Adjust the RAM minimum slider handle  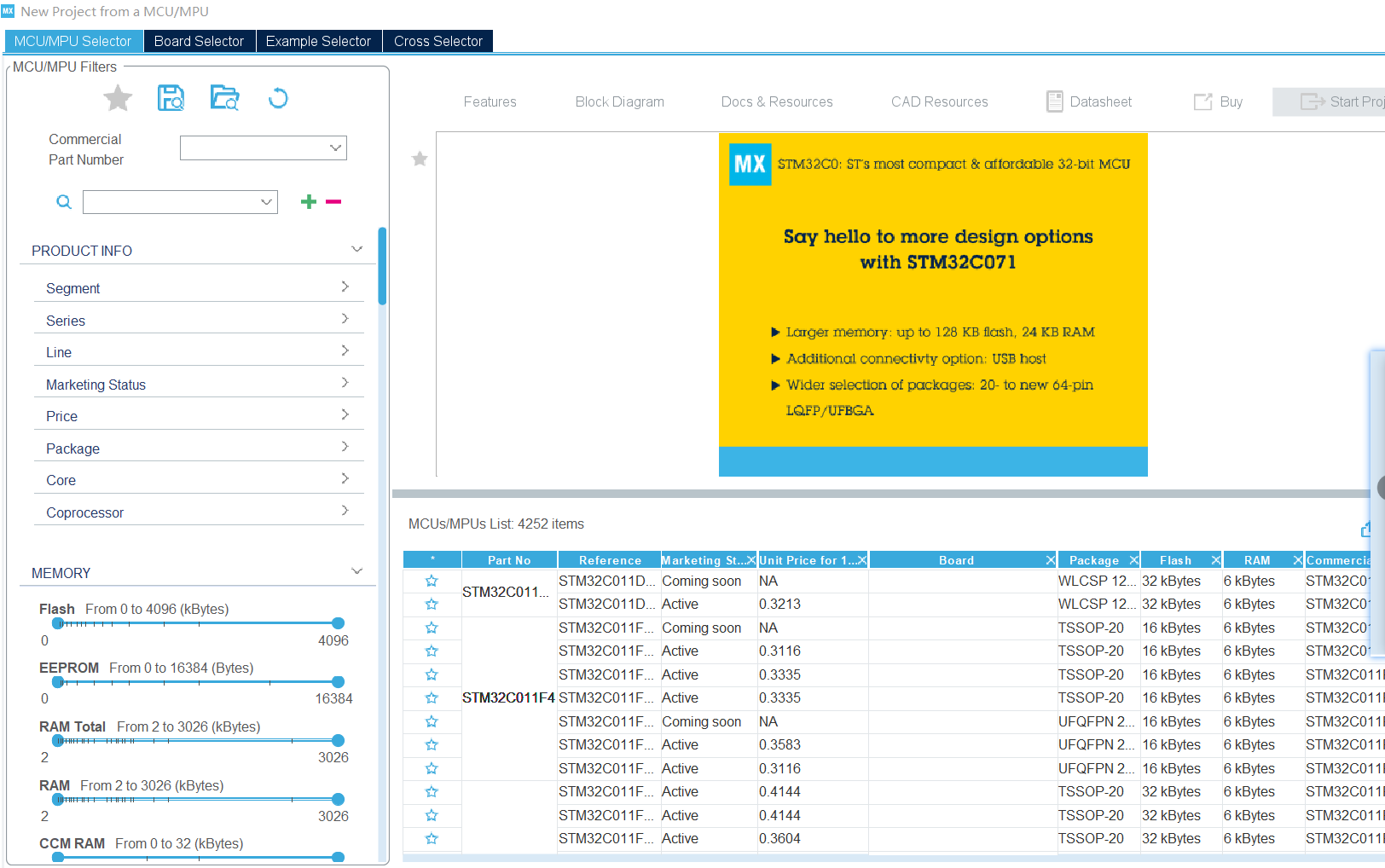click(58, 800)
